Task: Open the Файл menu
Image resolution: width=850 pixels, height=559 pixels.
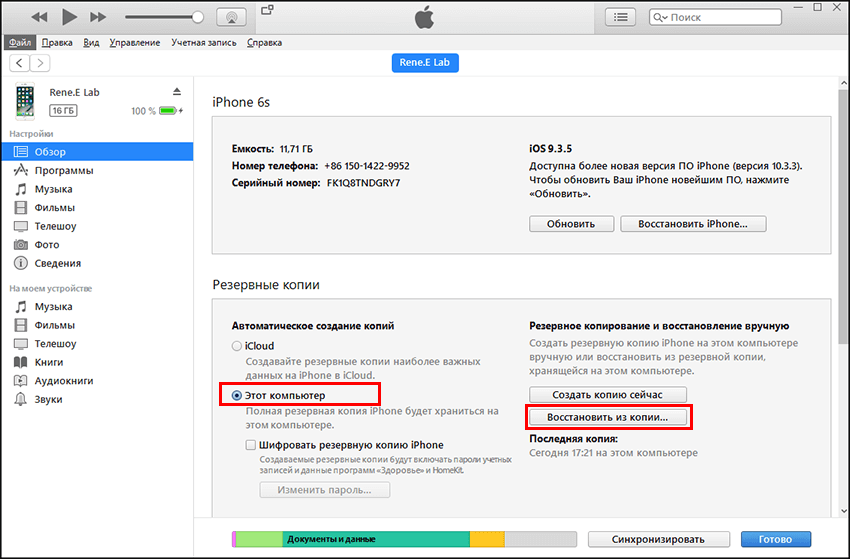Action: pyautogui.click(x=20, y=42)
